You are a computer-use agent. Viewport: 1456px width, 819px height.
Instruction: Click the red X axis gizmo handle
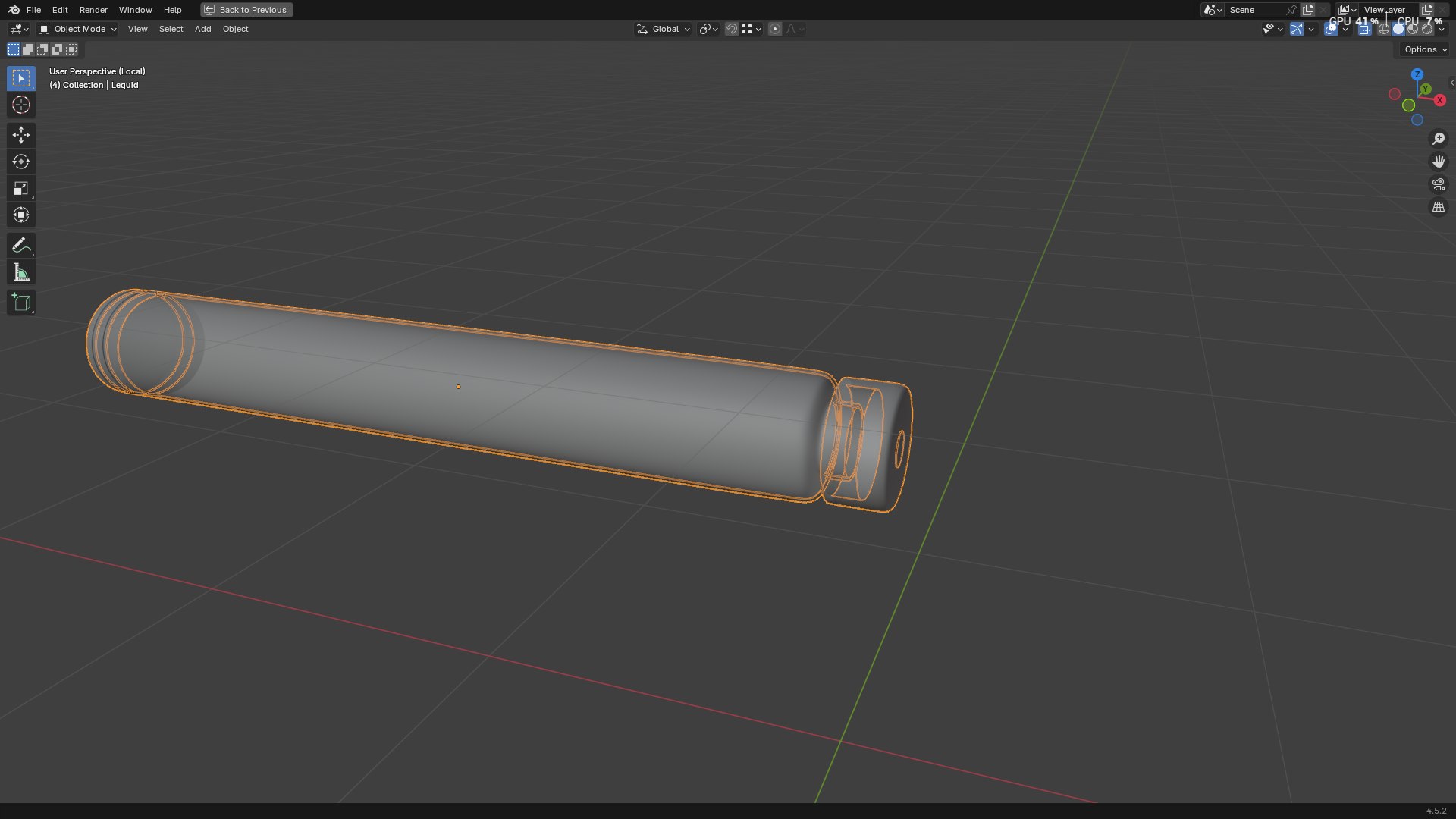[x=1439, y=100]
